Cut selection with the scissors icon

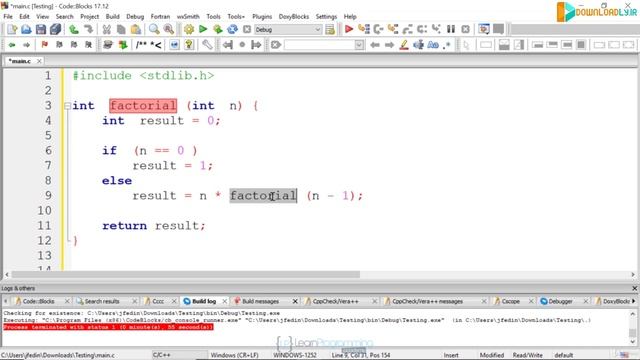pos(107,29)
